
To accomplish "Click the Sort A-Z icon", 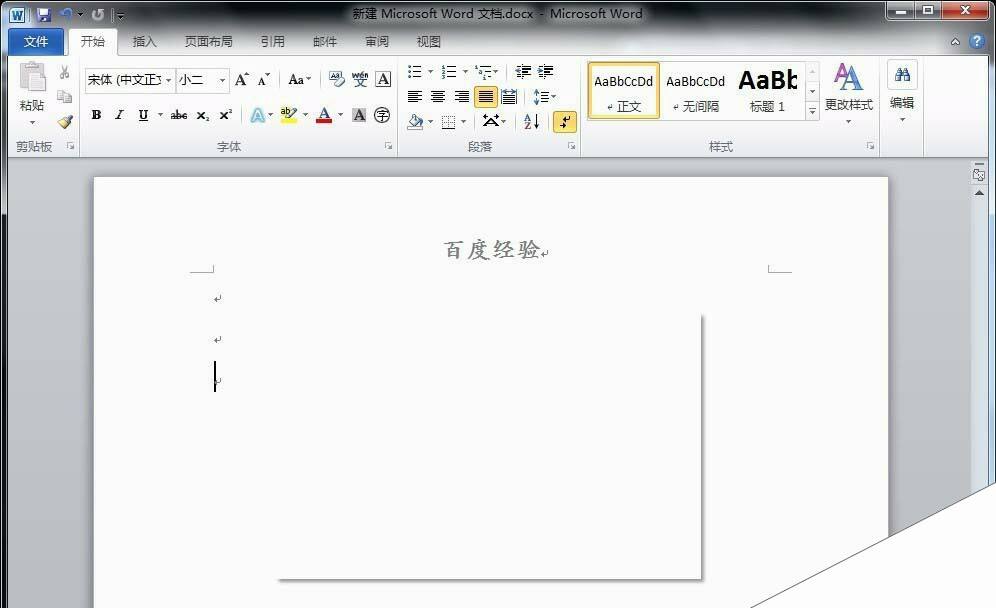I will click(x=532, y=121).
